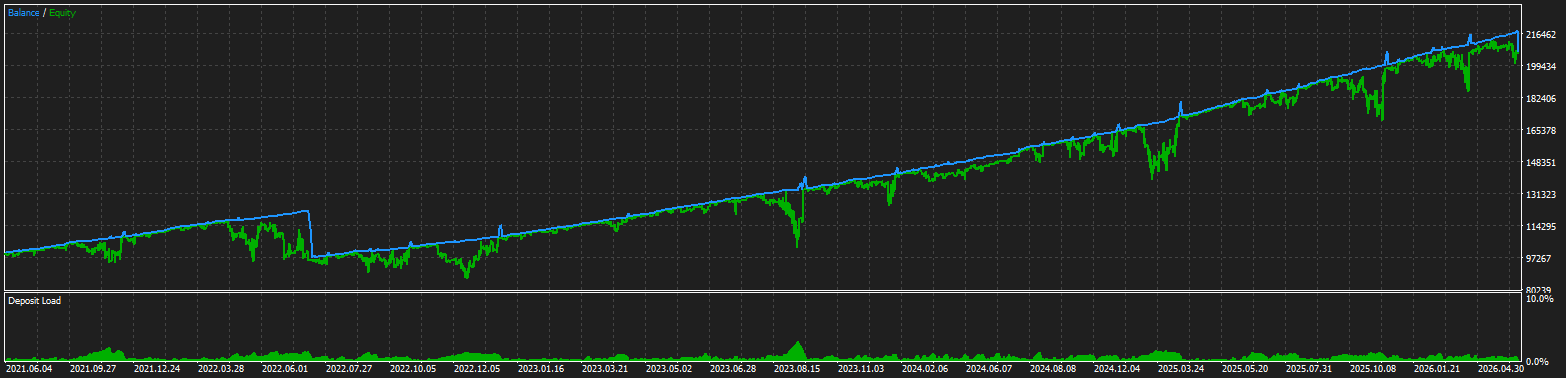The image size is (1566, 378).
Task: Select the 2023.03.21 date label
Action: coord(606,368)
